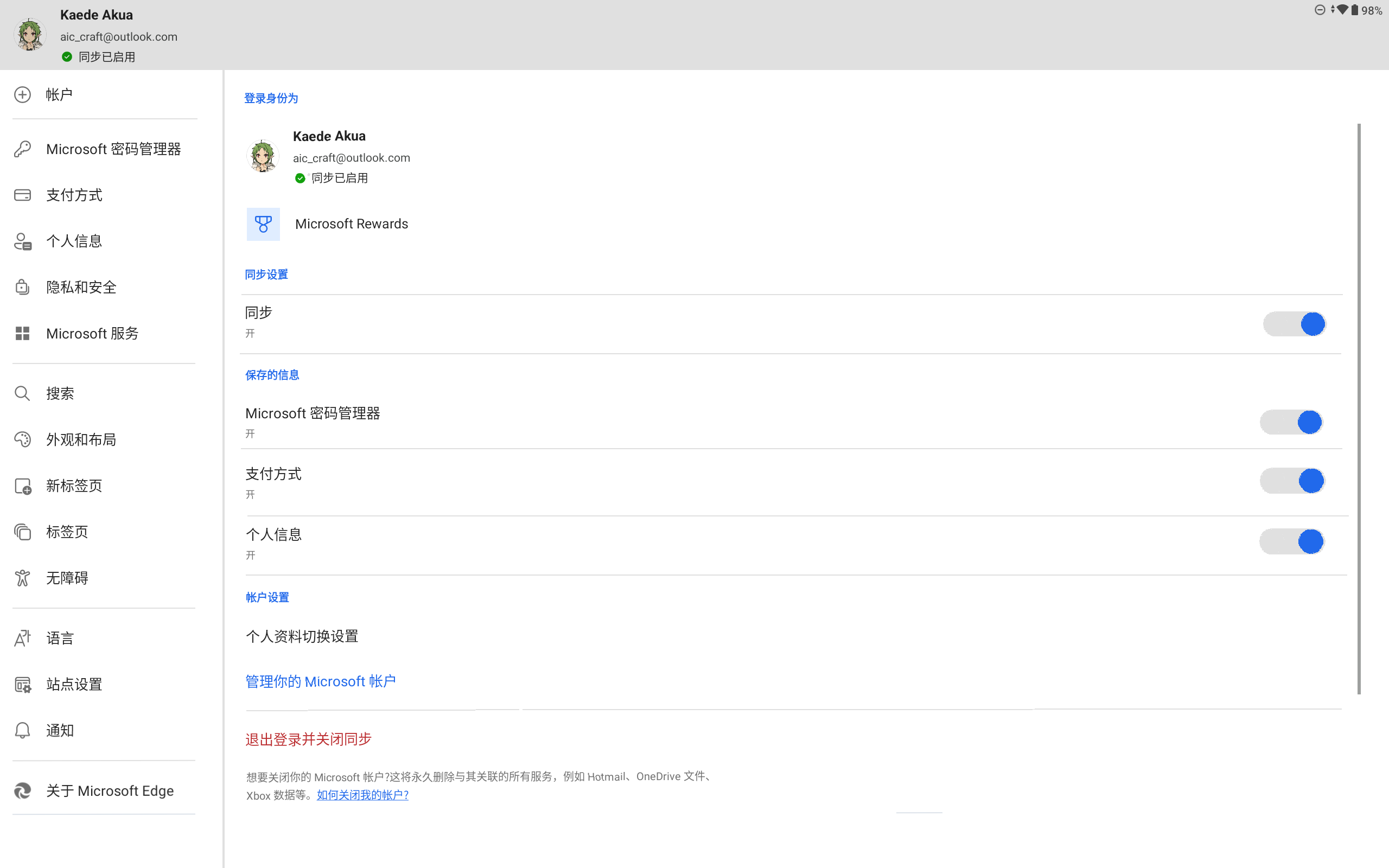Click 同步已启用 status in the top header
1389x868 pixels.
click(107, 57)
